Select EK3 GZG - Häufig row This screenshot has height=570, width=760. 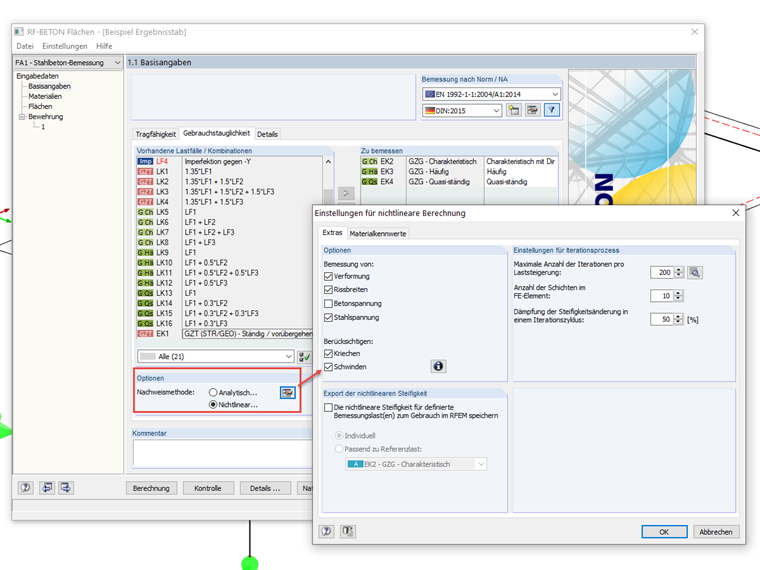point(459,172)
